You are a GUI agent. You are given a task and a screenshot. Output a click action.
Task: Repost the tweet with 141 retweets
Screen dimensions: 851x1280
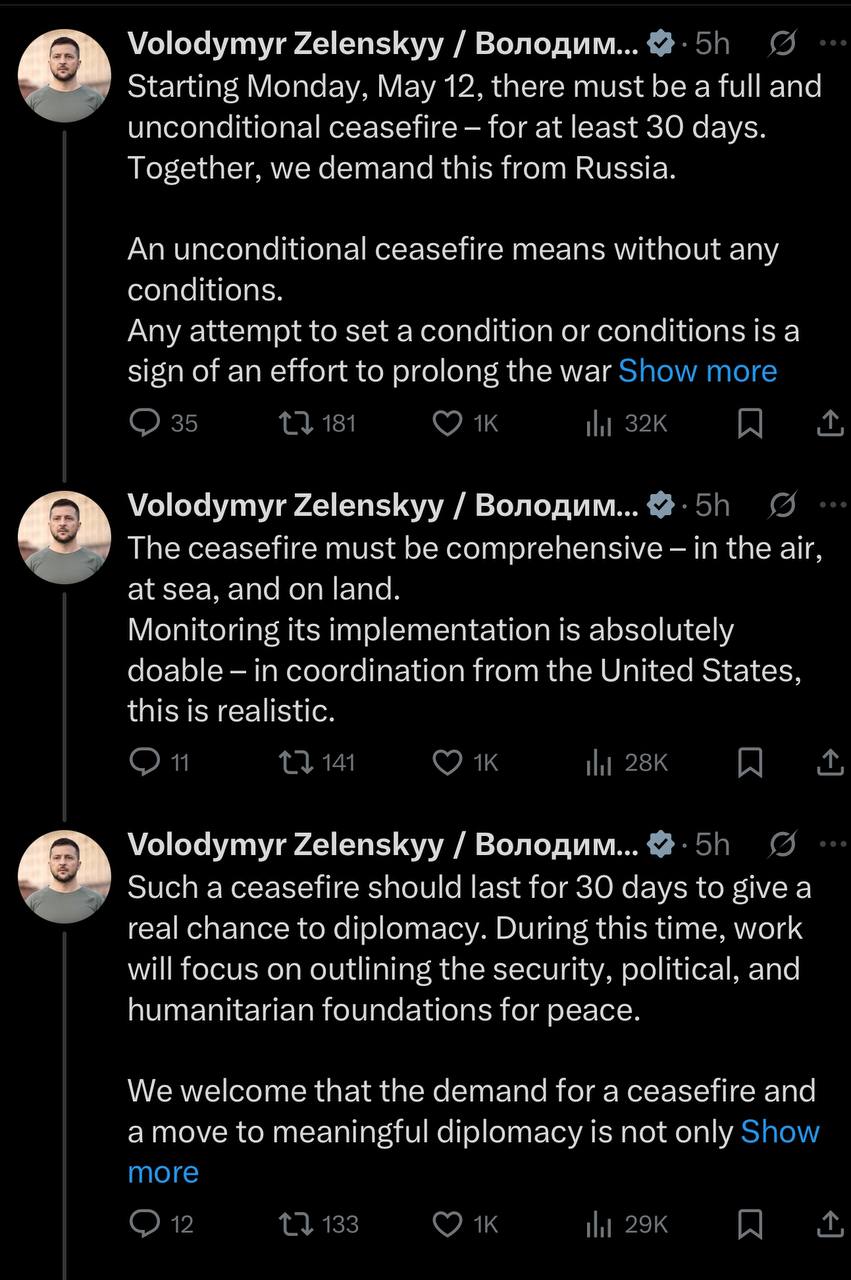[296, 763]
